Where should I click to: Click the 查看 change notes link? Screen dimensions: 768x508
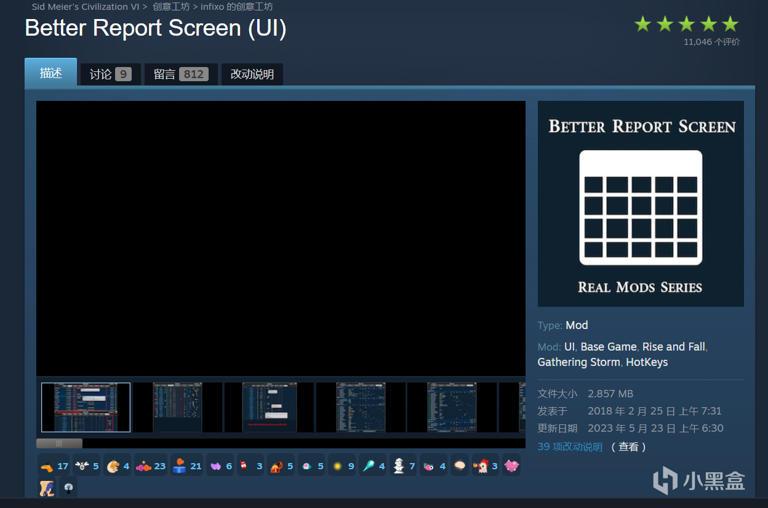[x=628, y=447]
